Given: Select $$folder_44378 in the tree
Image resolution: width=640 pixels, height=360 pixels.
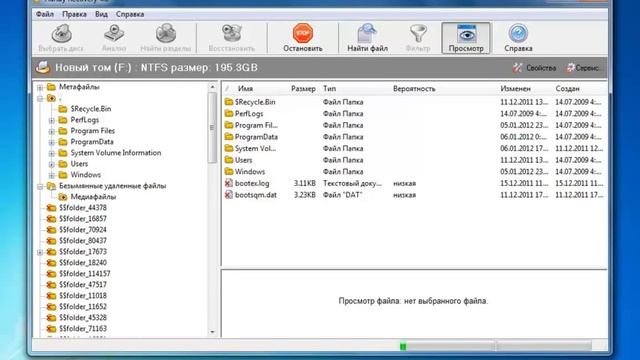Looking at the screenshot, I should coord(83,208).
